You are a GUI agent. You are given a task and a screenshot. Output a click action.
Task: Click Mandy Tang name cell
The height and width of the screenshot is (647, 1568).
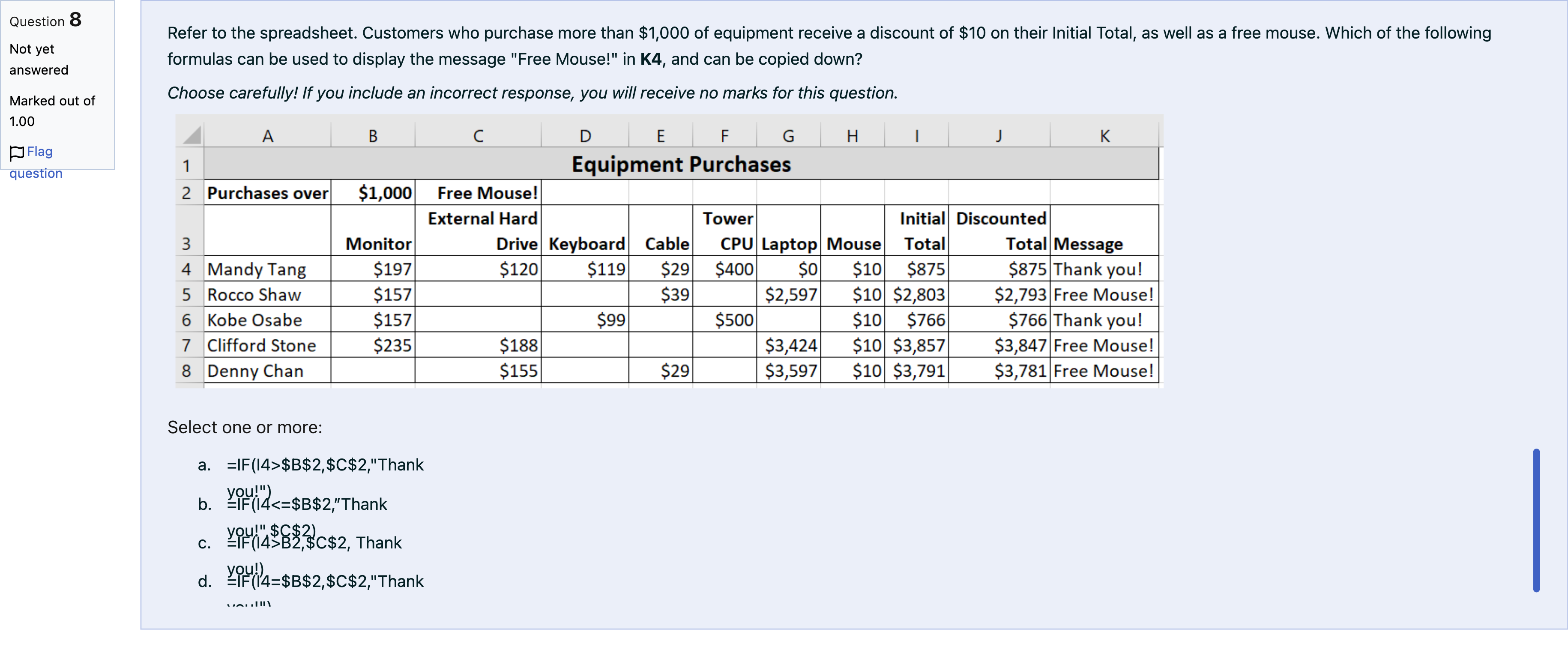click(267, 269)
